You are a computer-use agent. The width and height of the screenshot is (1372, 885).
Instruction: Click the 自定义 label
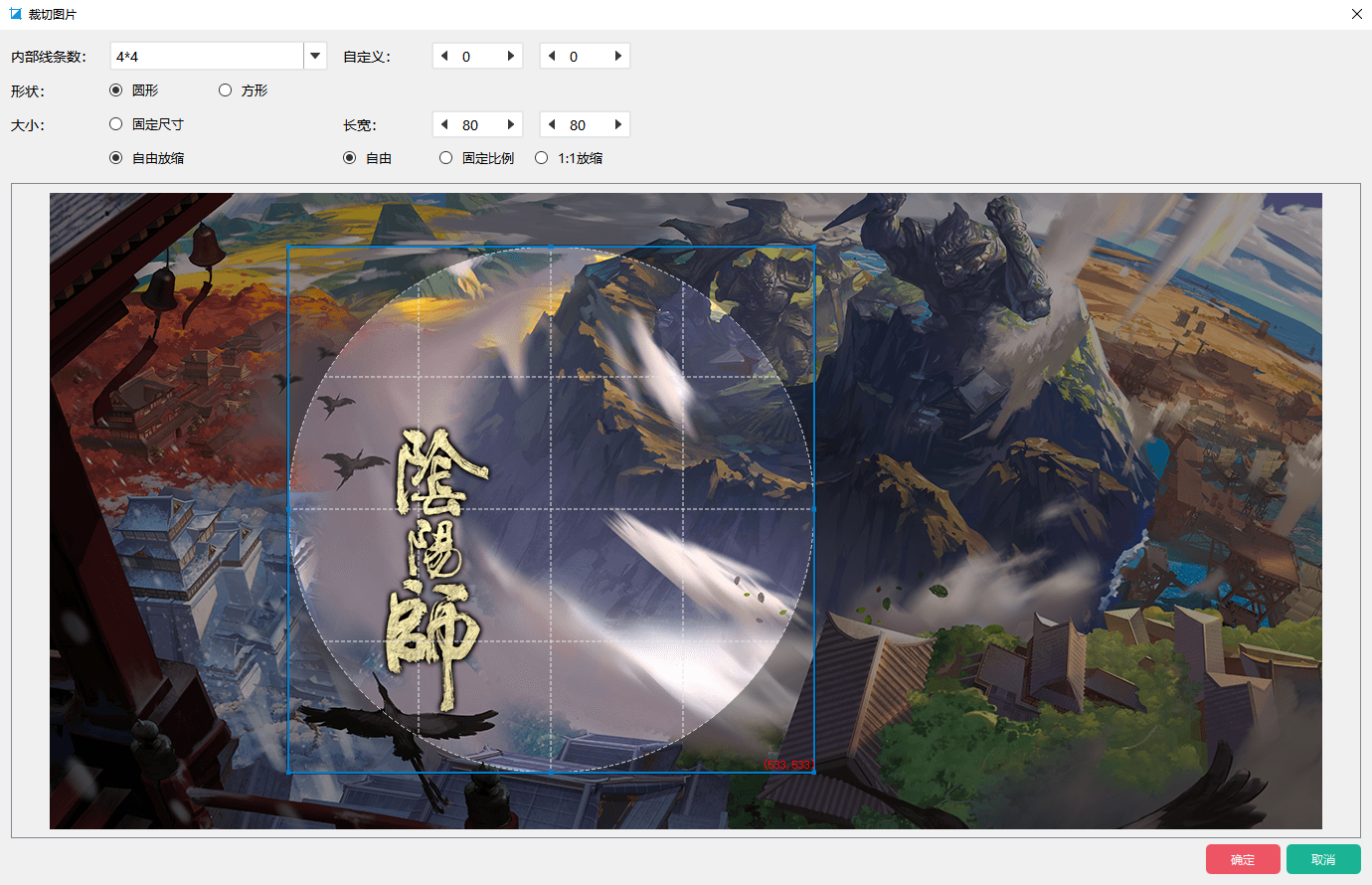click(x=367, y=57)
